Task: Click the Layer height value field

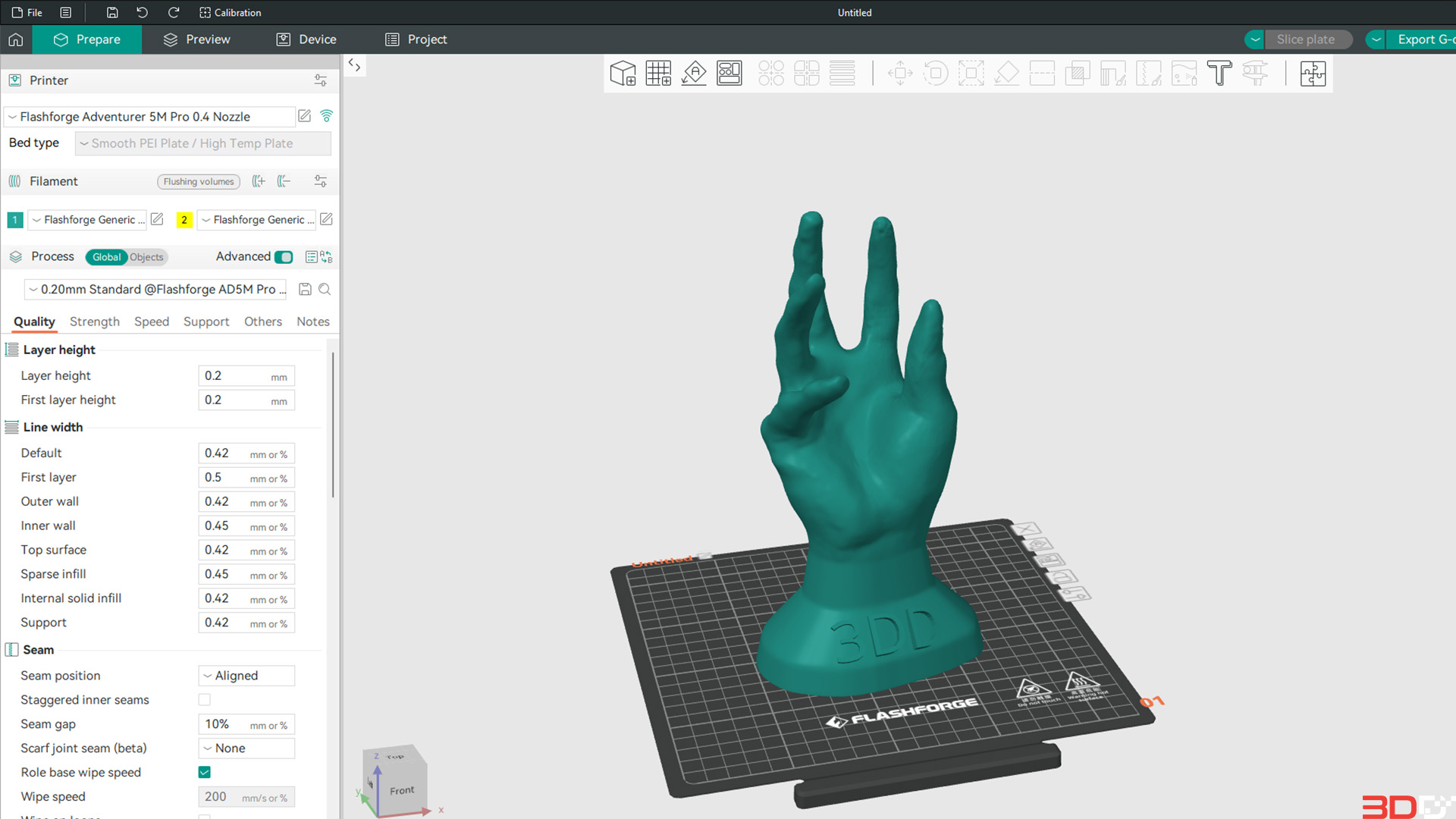Action: (x=246, y=376)
